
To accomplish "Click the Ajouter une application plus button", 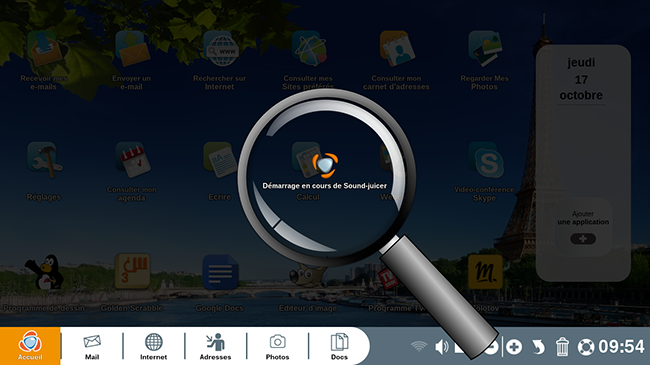I will click(x=583, y=239).
